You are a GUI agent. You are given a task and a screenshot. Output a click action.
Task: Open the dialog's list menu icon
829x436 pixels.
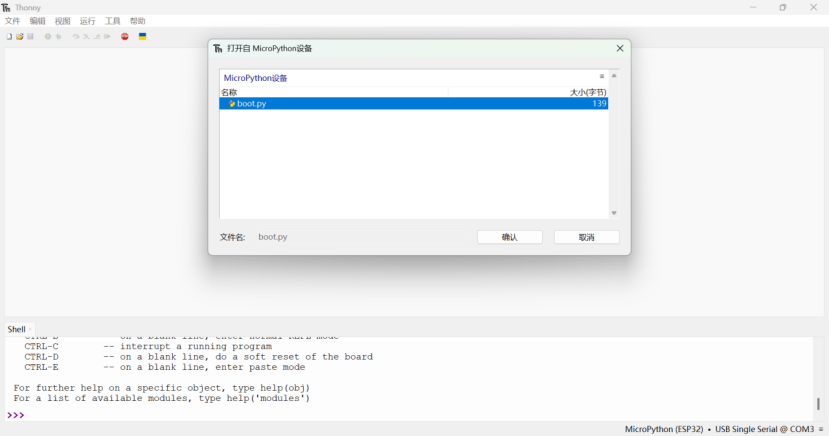pyautogui.click(x=602, y=76)
